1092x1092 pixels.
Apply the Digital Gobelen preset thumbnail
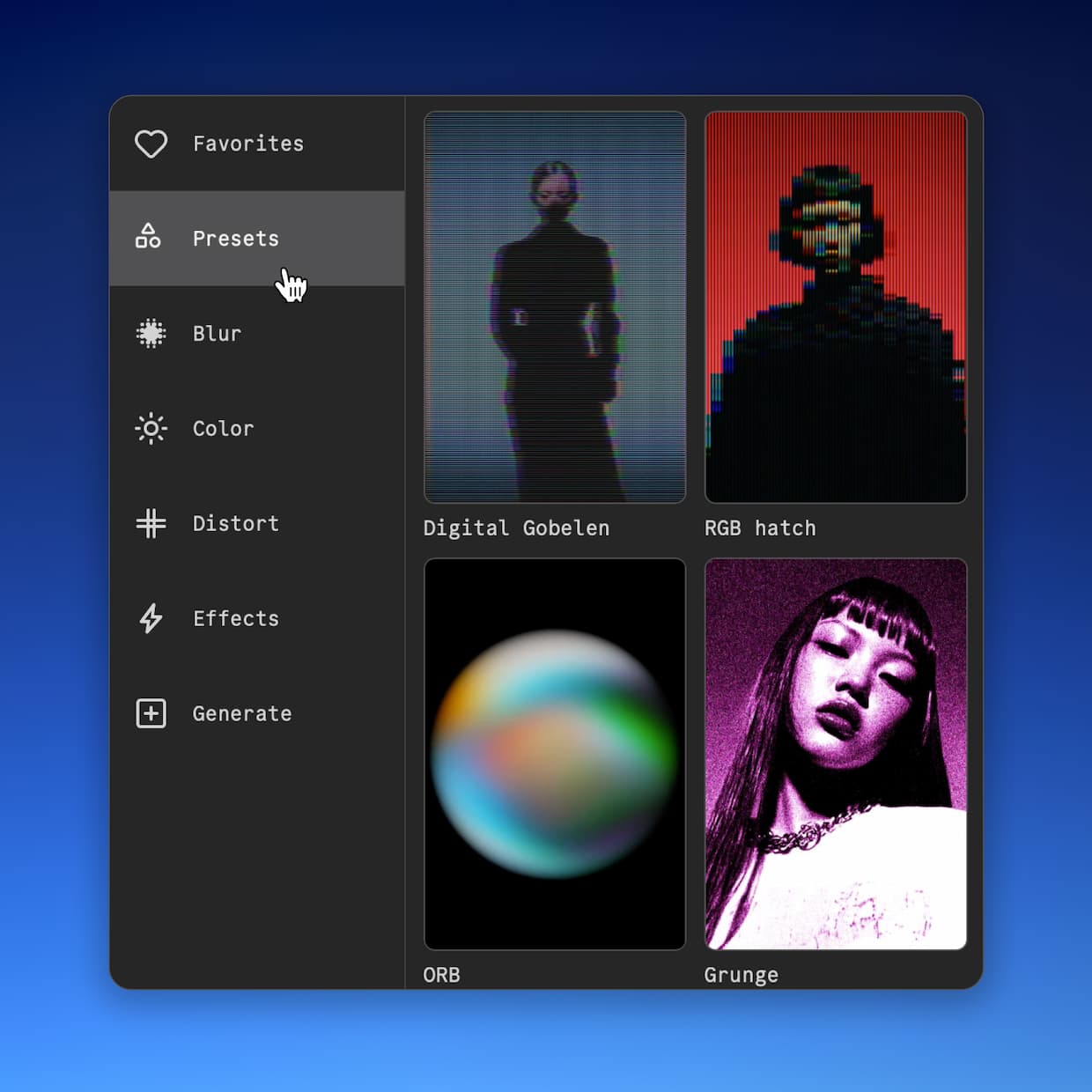(x=555, y=306)
